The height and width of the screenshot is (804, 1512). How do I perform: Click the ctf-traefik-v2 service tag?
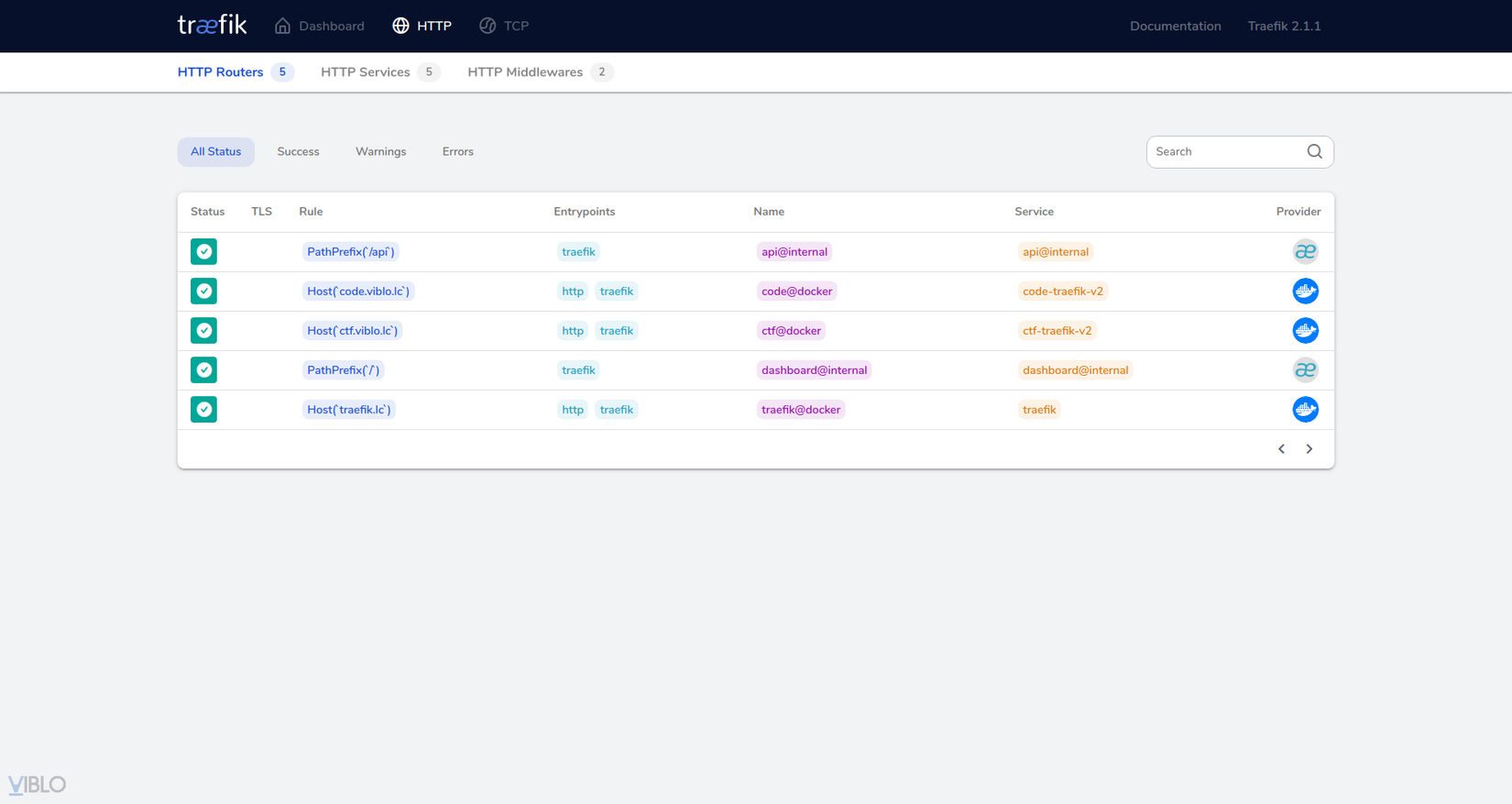pyautogui.click(x=1057, y=331)
